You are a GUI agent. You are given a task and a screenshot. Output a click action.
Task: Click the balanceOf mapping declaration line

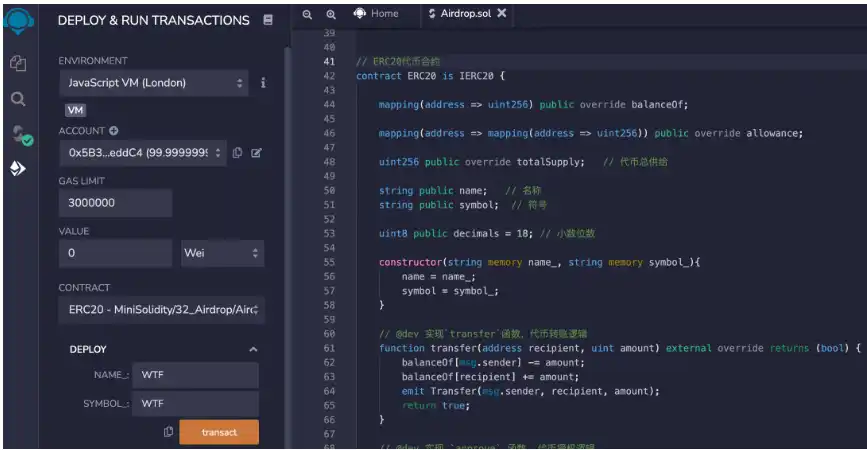[x=534, y=104]
